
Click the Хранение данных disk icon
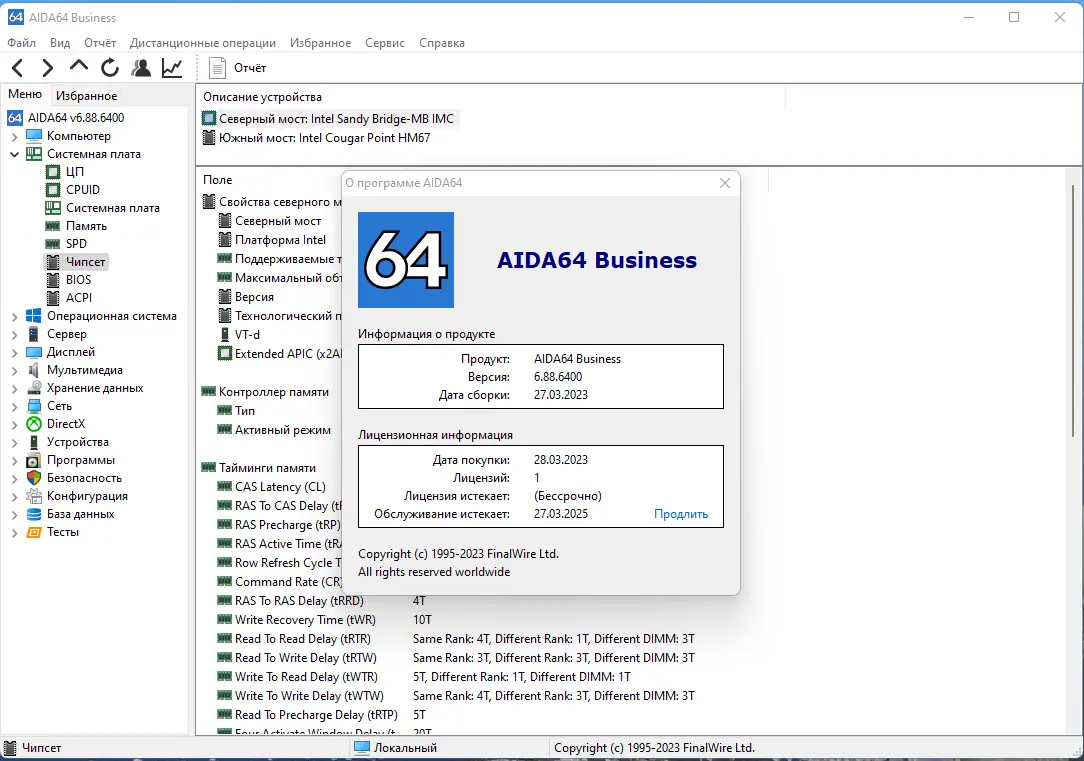pos(33,387)
